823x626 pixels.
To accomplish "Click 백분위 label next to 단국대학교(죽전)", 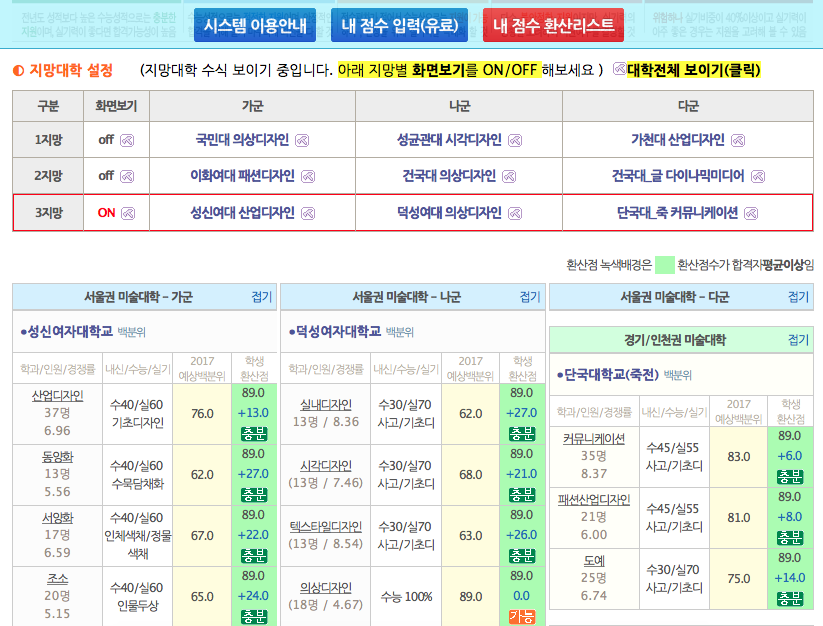I will coord(678,375).
